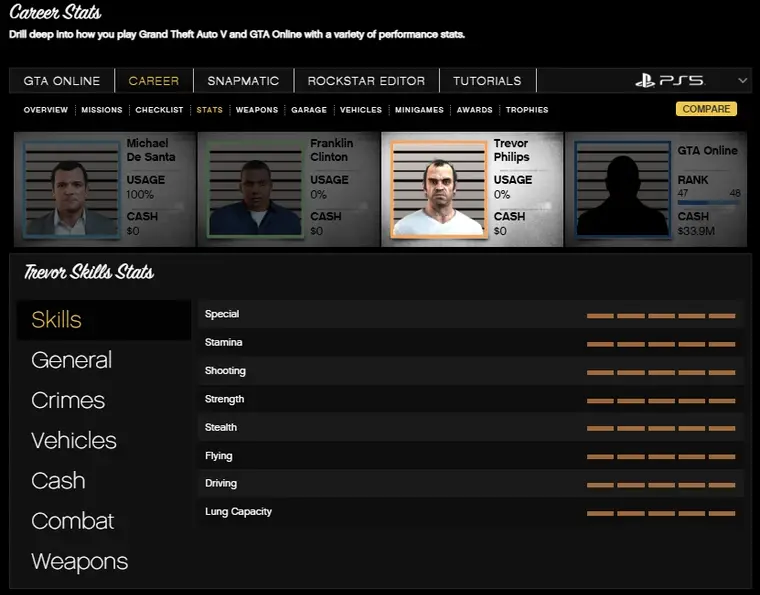This screenshot has width=760, height=595.
Task: Select the STATS sub-menu item
Action: (x=209, y=110)
